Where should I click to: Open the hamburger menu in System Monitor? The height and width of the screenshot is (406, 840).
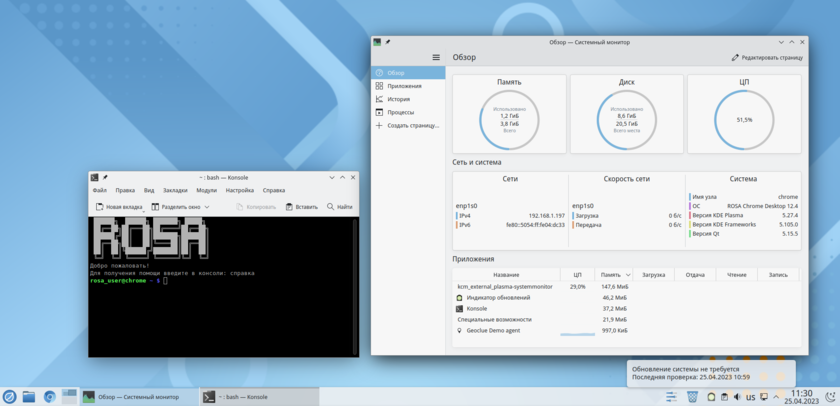click(436, 58)
